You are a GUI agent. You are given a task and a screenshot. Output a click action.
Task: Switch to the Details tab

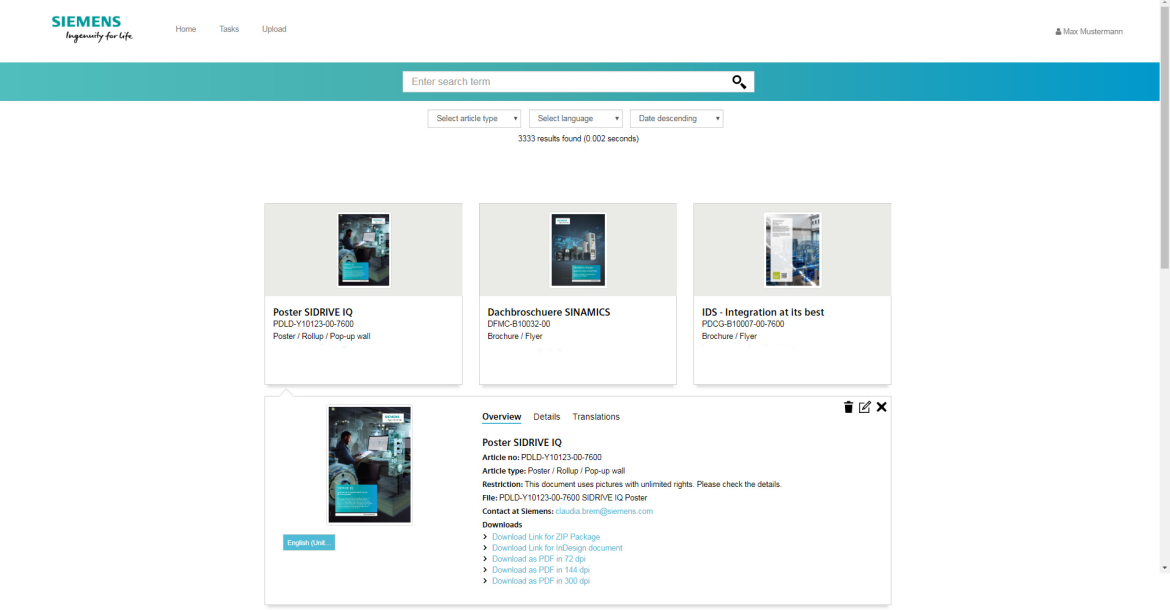coord(547,417)
